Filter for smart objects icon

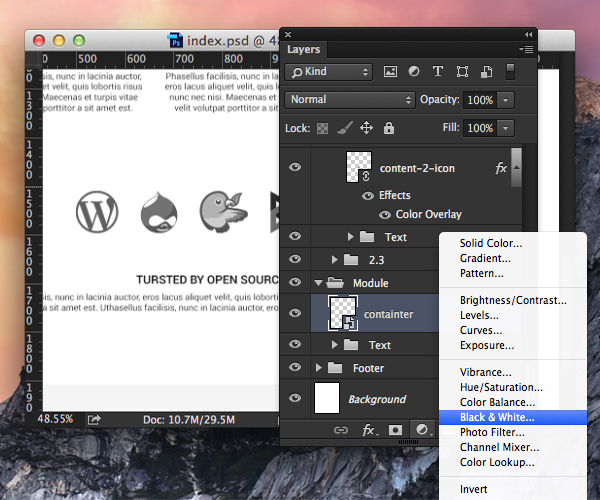point(486,72)
